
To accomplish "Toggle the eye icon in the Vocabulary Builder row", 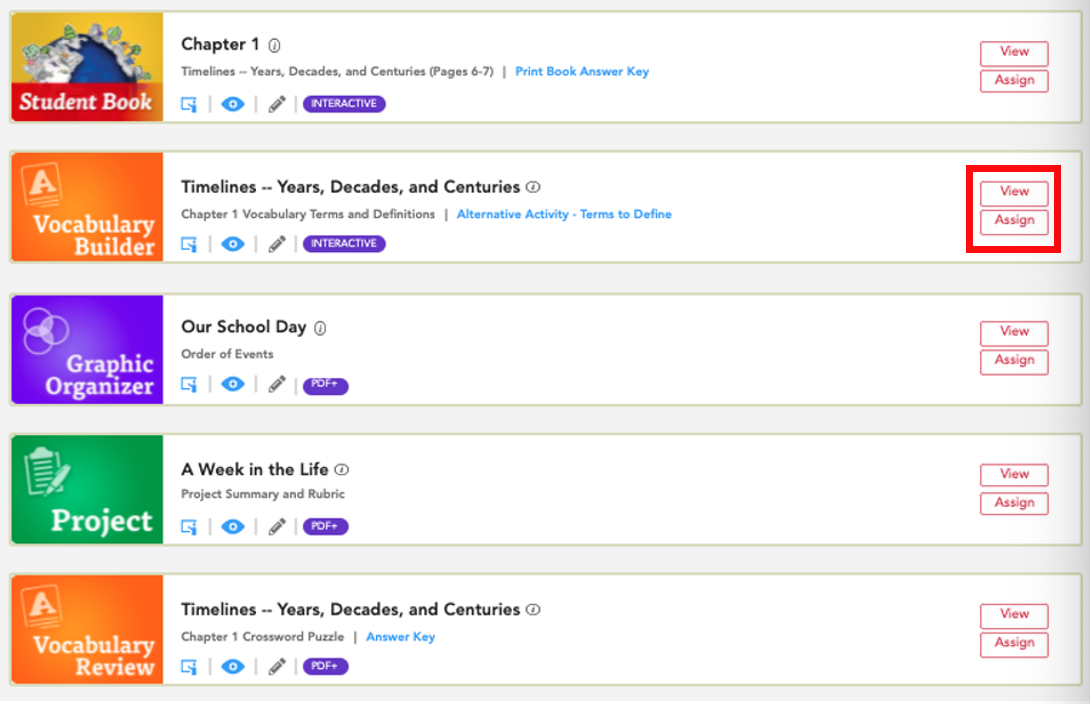I will tap(233, 244).
